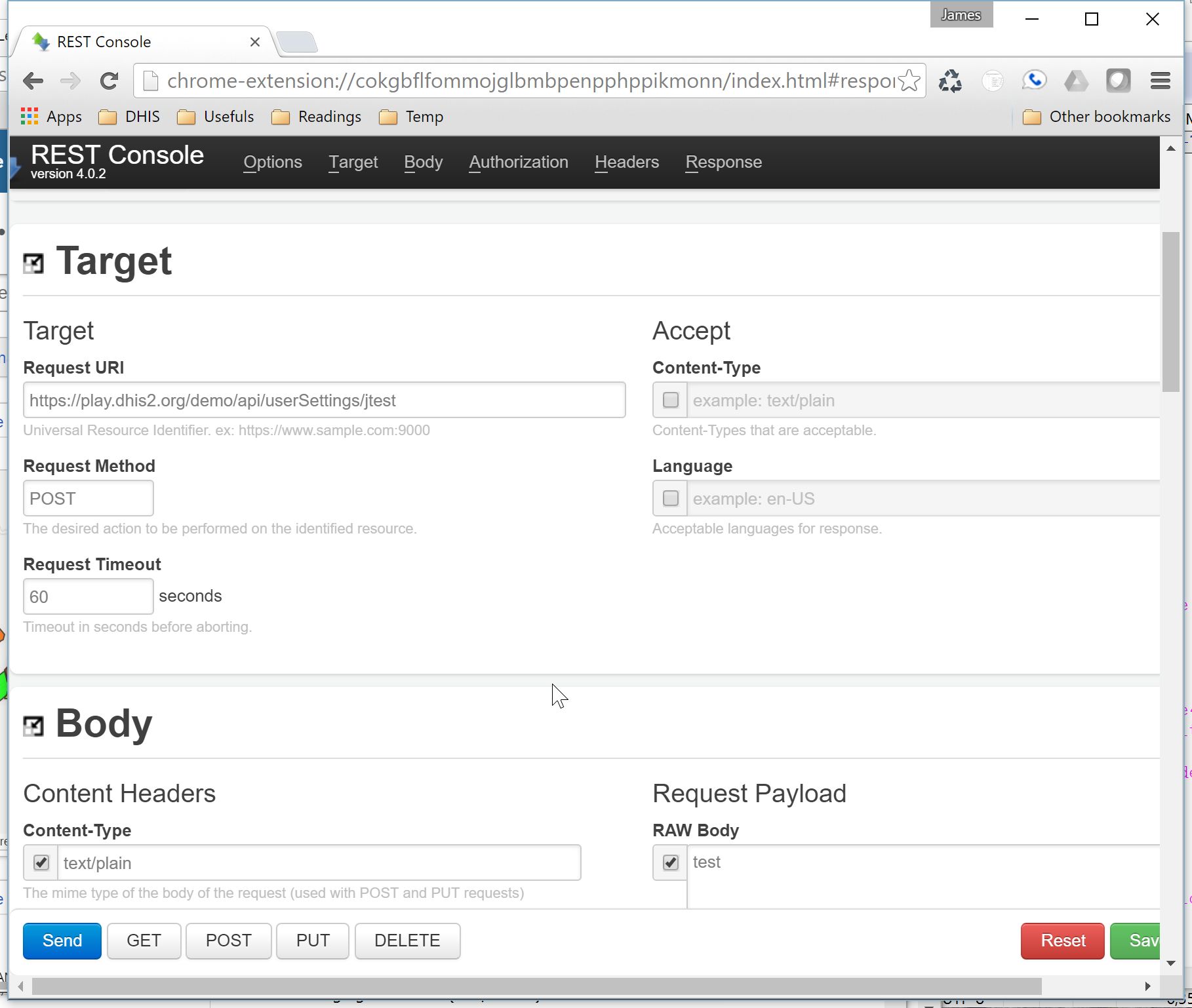Focus the Request URI field
Screen dimensions: 1192x1008
(325, 400)
